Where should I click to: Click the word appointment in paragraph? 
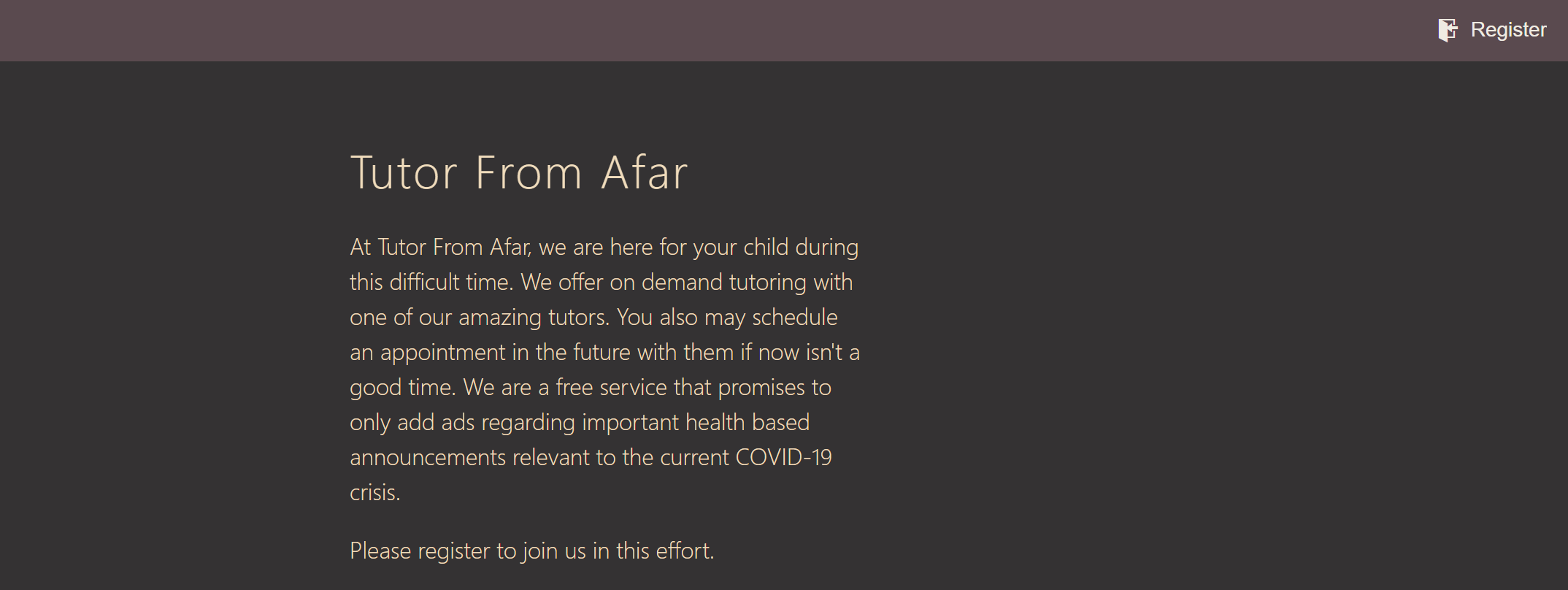443,352
